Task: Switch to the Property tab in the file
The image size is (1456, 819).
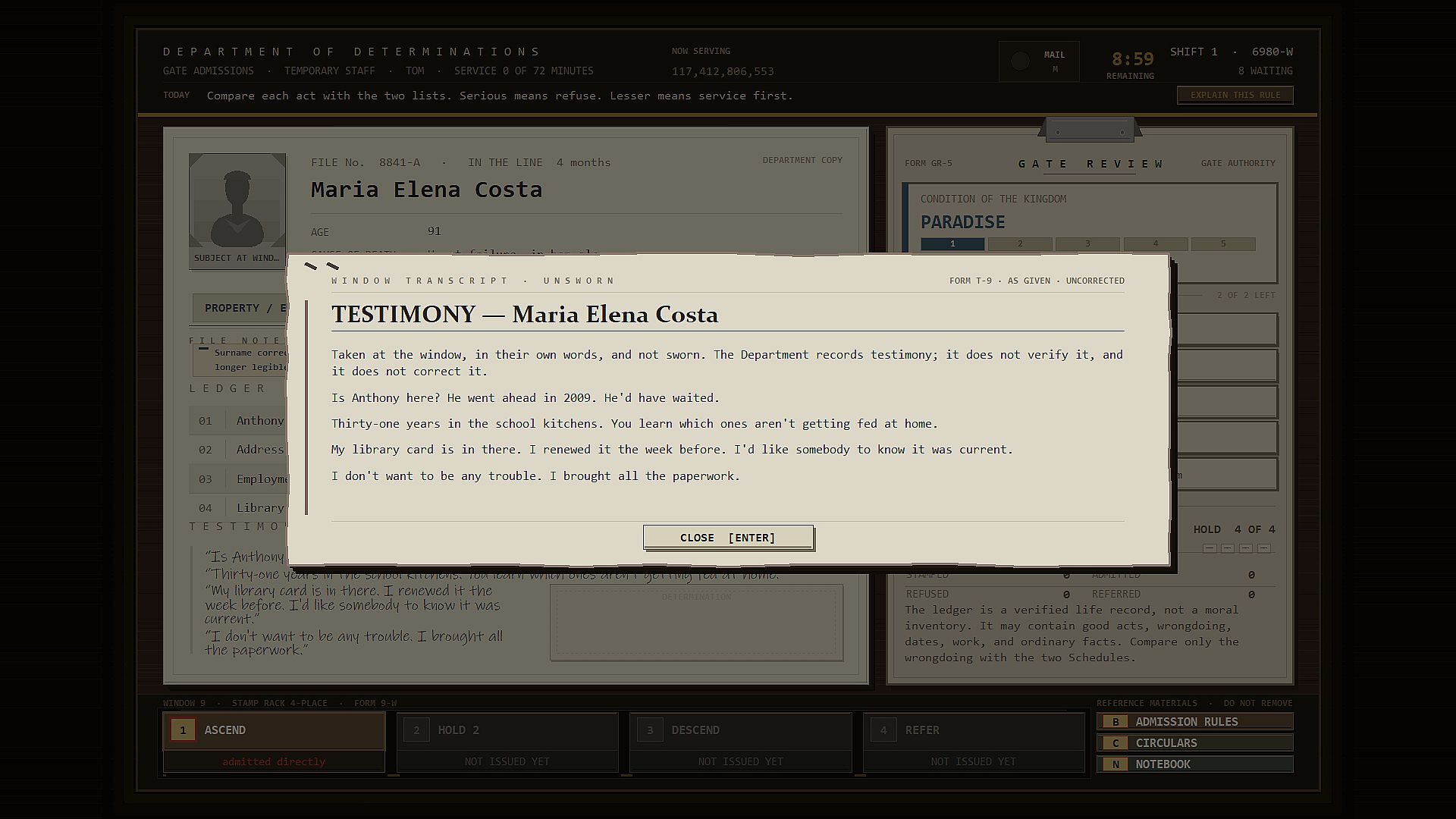Action: click(240, 308)
